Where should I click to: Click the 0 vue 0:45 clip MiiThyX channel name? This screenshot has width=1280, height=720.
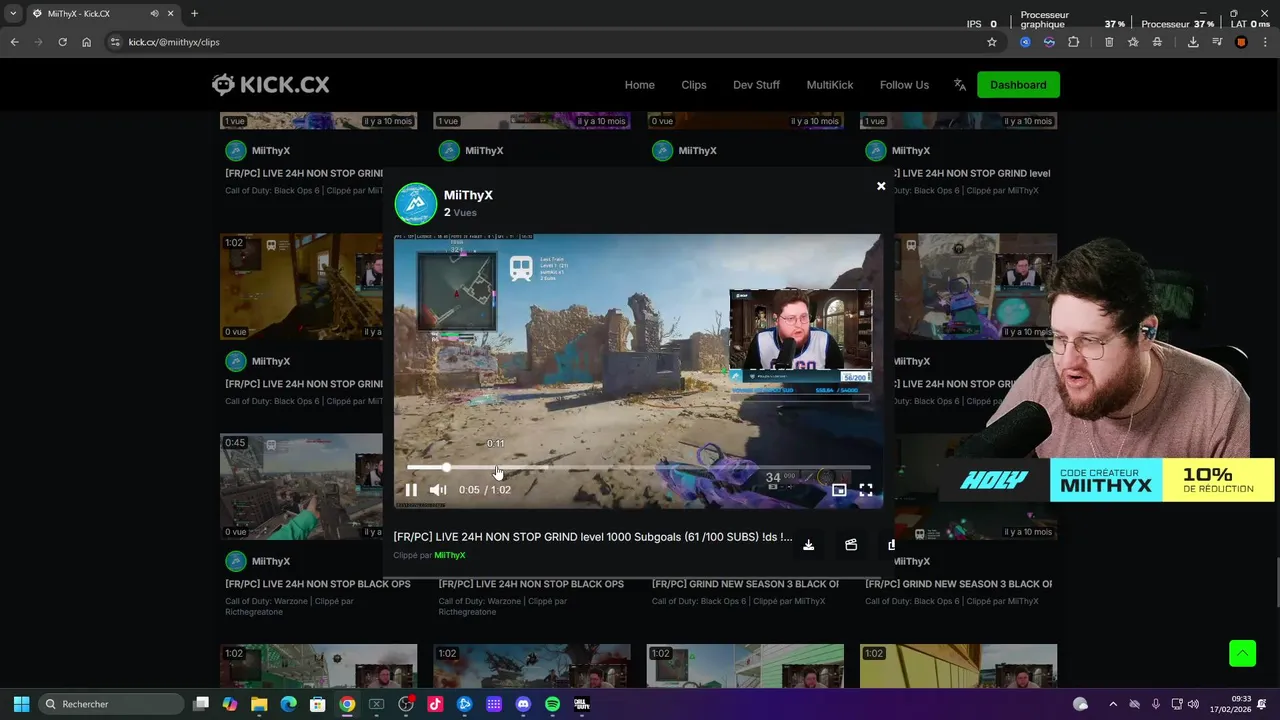tap(271, 561)
